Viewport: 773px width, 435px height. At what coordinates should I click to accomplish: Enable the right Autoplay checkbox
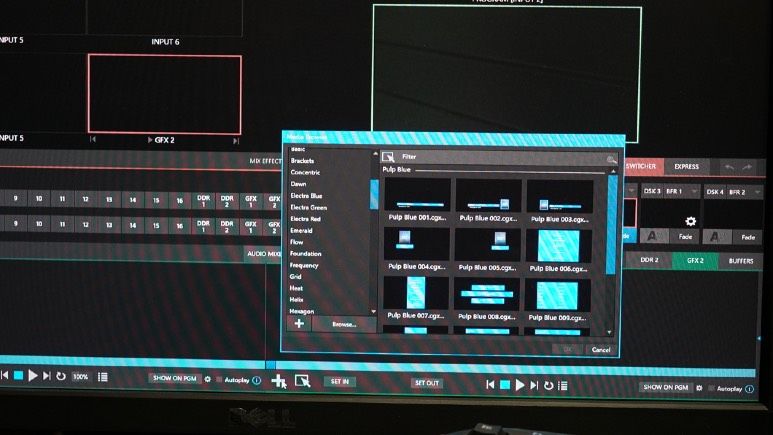(x=710, y=388)
